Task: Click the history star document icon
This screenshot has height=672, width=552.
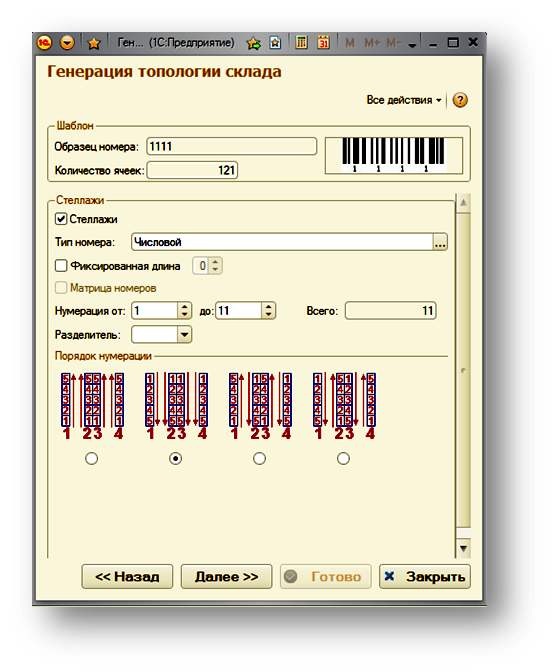Action: click(275, 43)
